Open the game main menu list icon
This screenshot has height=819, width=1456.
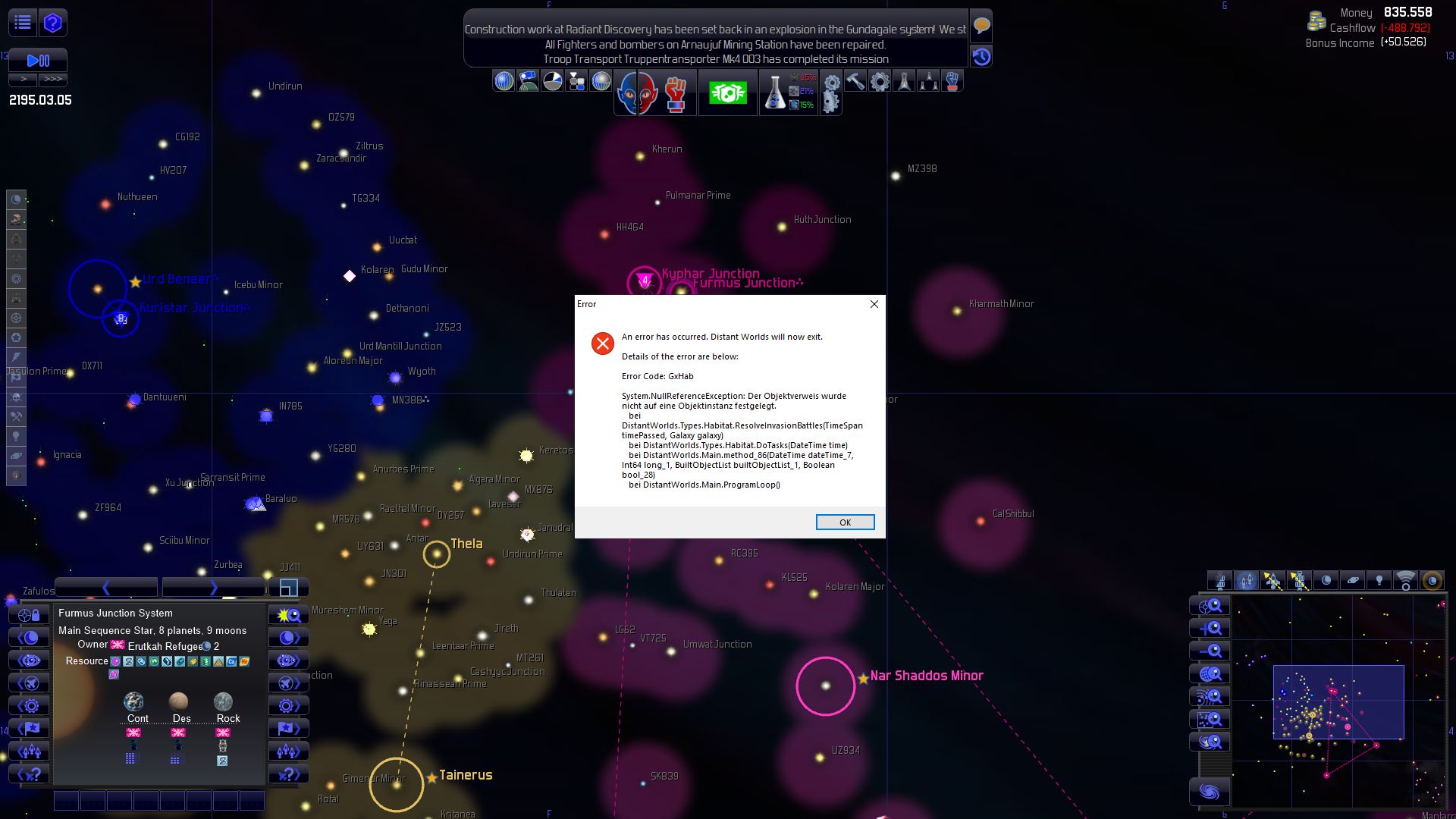click(23, 23)
